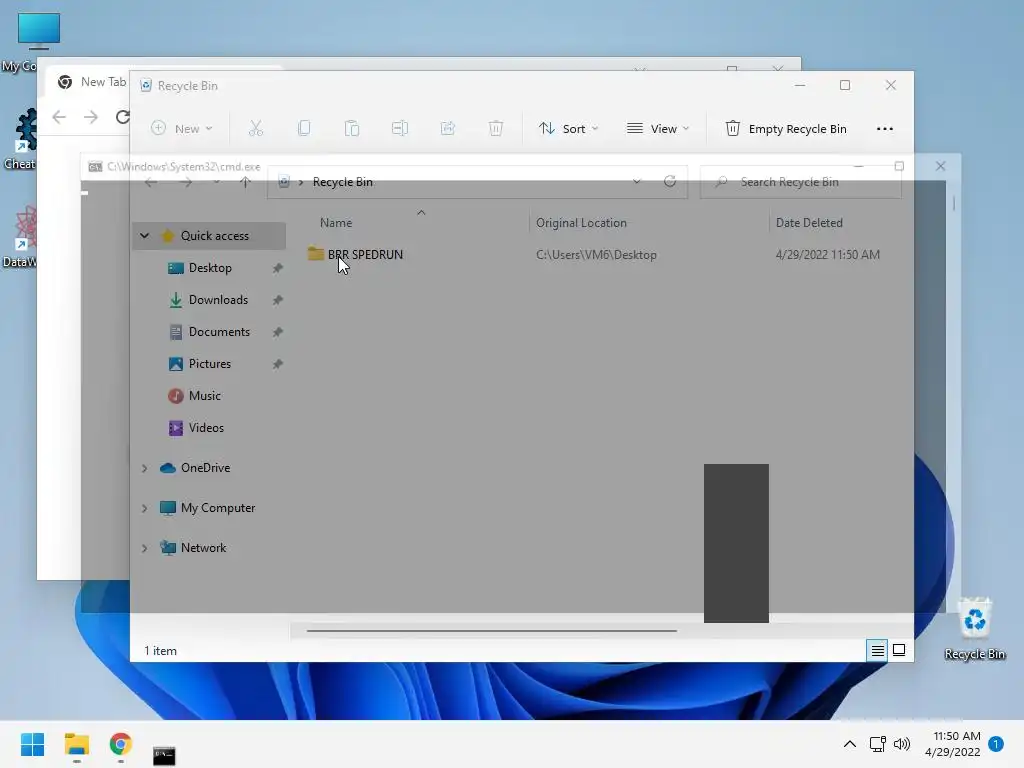Expand the OneDrive tree node
Viewport: 1024px width, 768px height.
(x=144, y=468)
